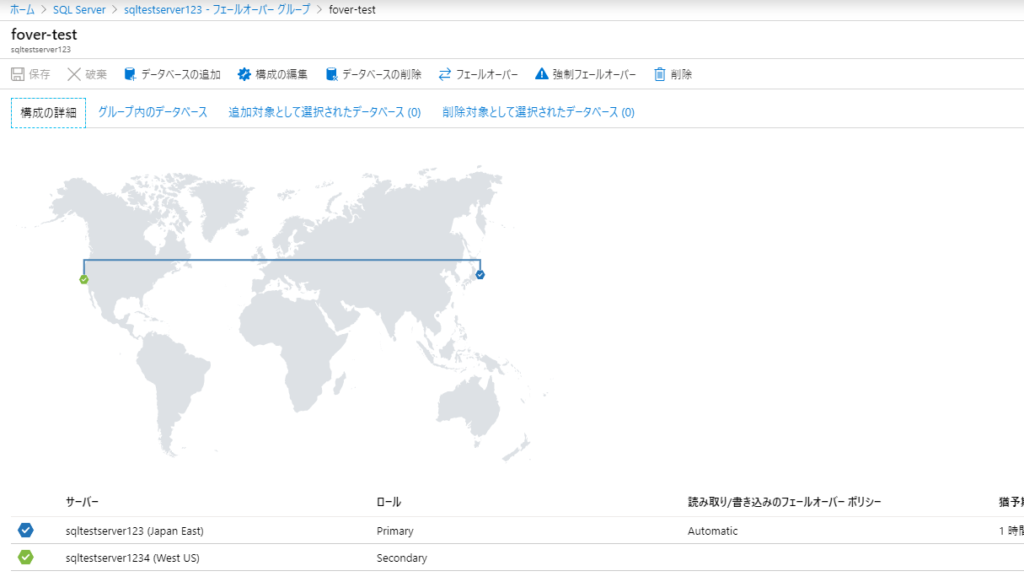The width and height of the screenshot is (1024, 582).
Task: Switch to グループ内のデータベース tab
Action: click(153, 112)
